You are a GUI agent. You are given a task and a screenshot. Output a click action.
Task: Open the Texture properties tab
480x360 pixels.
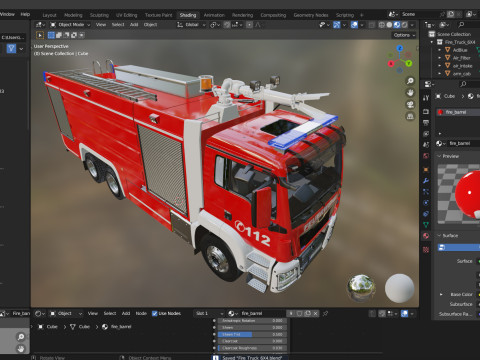tap(426, 249)
